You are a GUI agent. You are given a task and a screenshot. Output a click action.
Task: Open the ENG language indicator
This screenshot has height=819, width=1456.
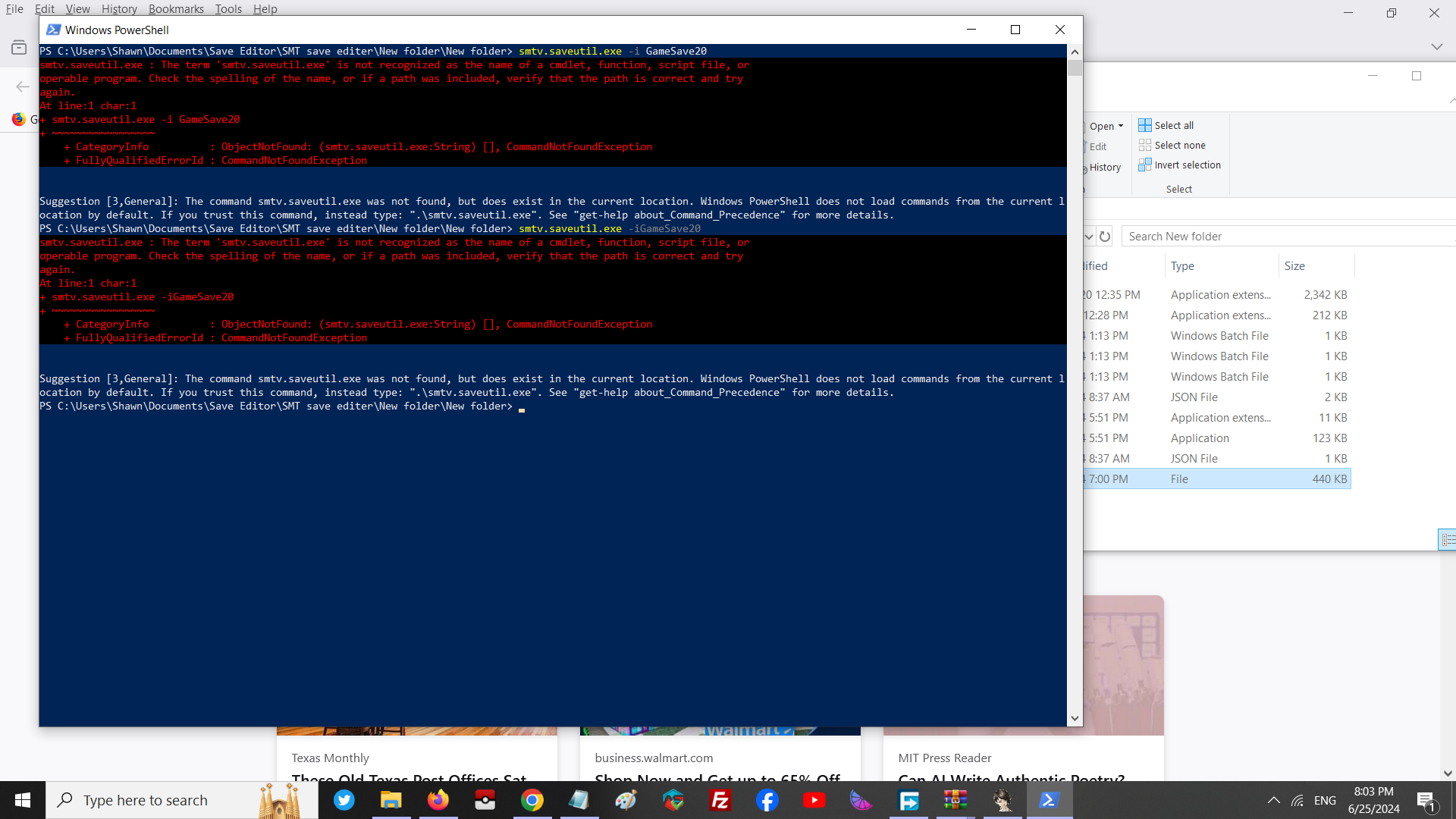[x=1325, y=800]
